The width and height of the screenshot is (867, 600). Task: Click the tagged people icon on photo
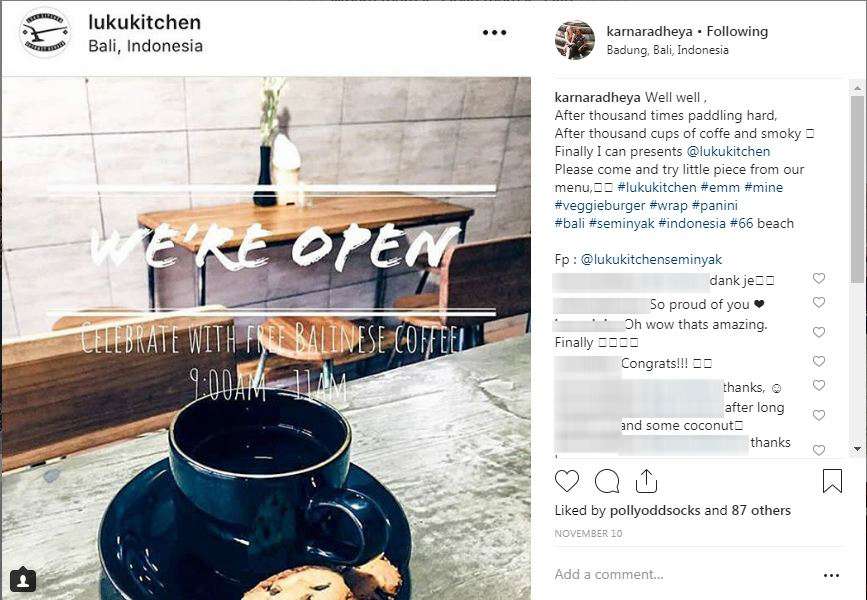(23, 580)
